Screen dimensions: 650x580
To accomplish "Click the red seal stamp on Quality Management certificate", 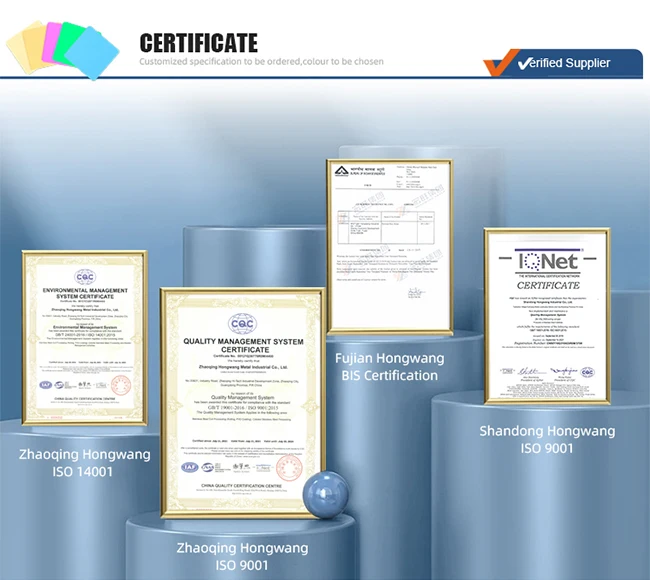I will (x=289, y=468).
